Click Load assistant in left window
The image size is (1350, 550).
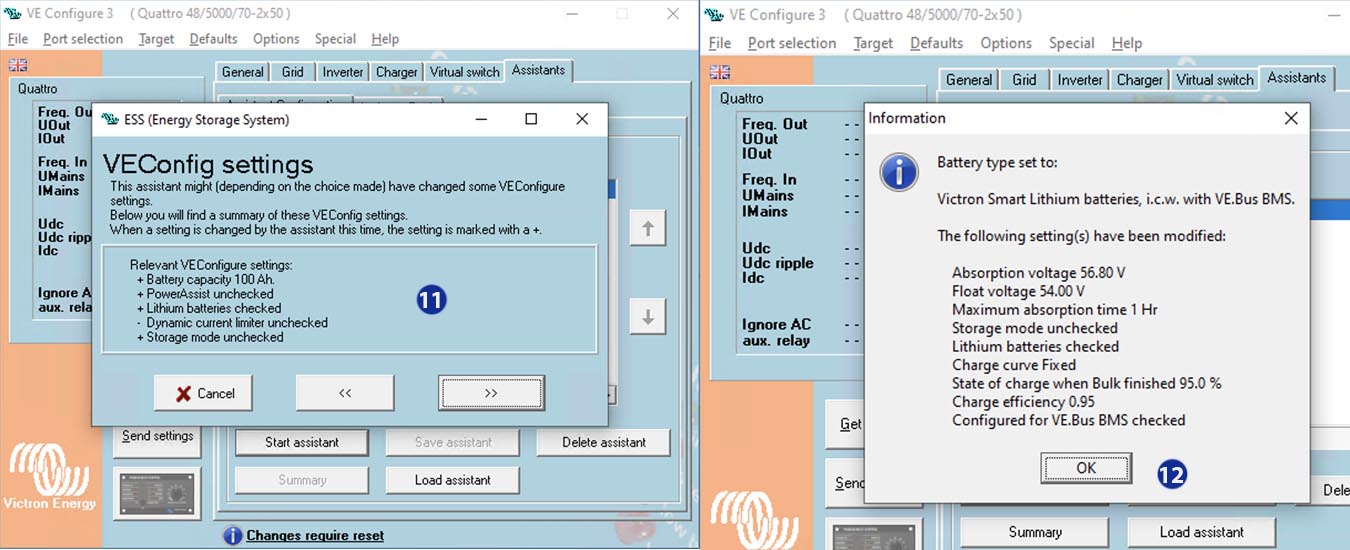[453, 480]
